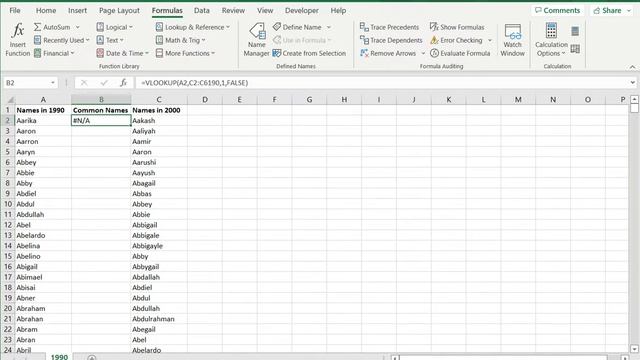Select the 'Names in 2000' header cell
Screen dimensions: 640x360
(x=159, y=110)
